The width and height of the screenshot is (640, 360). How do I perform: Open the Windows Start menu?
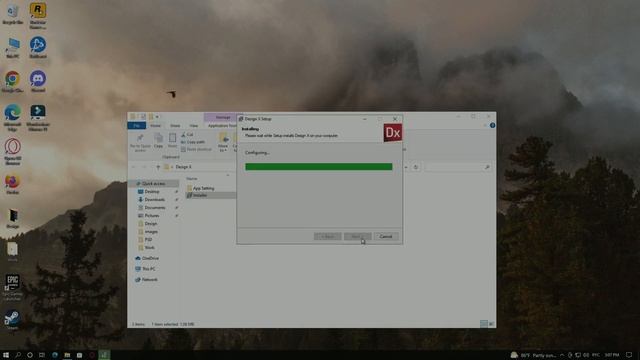click(x=6, y=355)
